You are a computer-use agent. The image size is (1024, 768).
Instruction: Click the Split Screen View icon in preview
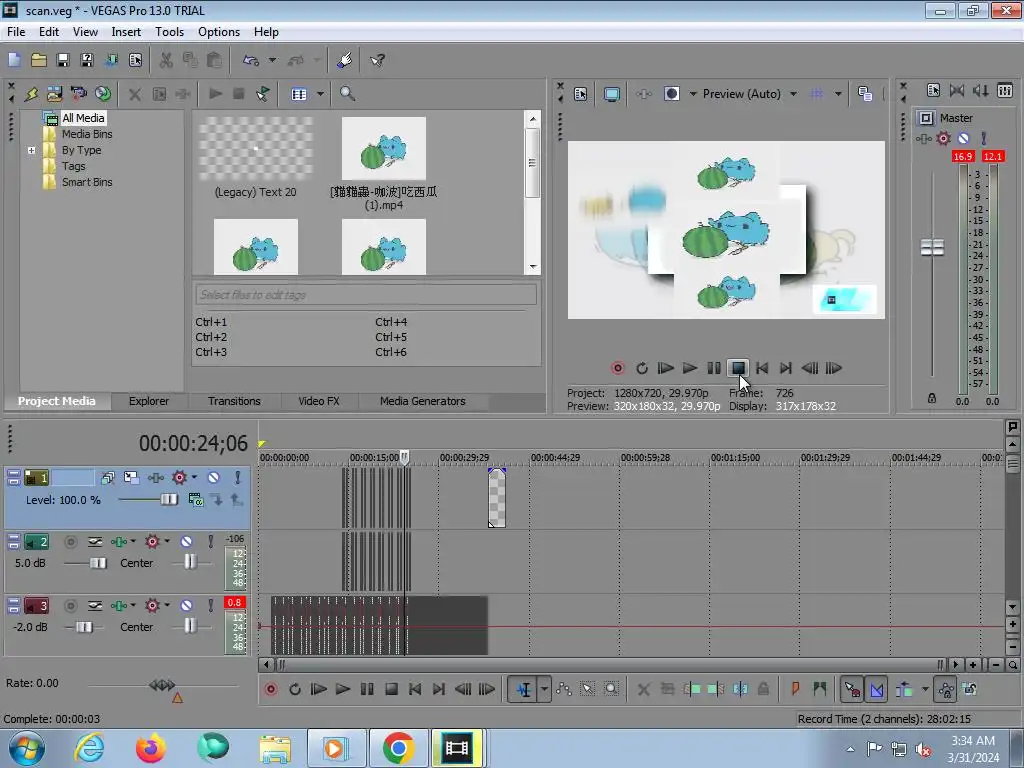click(x=672, y=94)
